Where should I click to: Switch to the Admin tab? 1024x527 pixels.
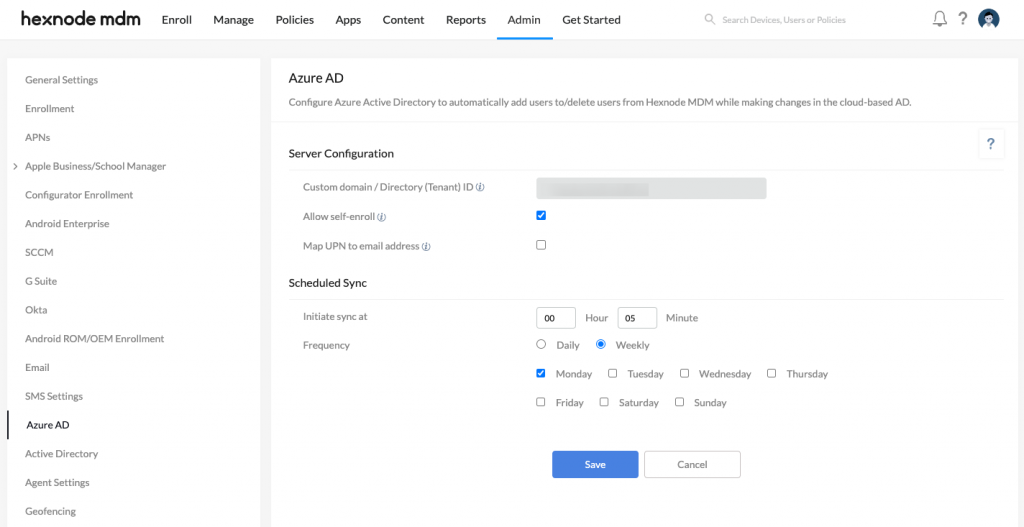(x=524, y=20)
